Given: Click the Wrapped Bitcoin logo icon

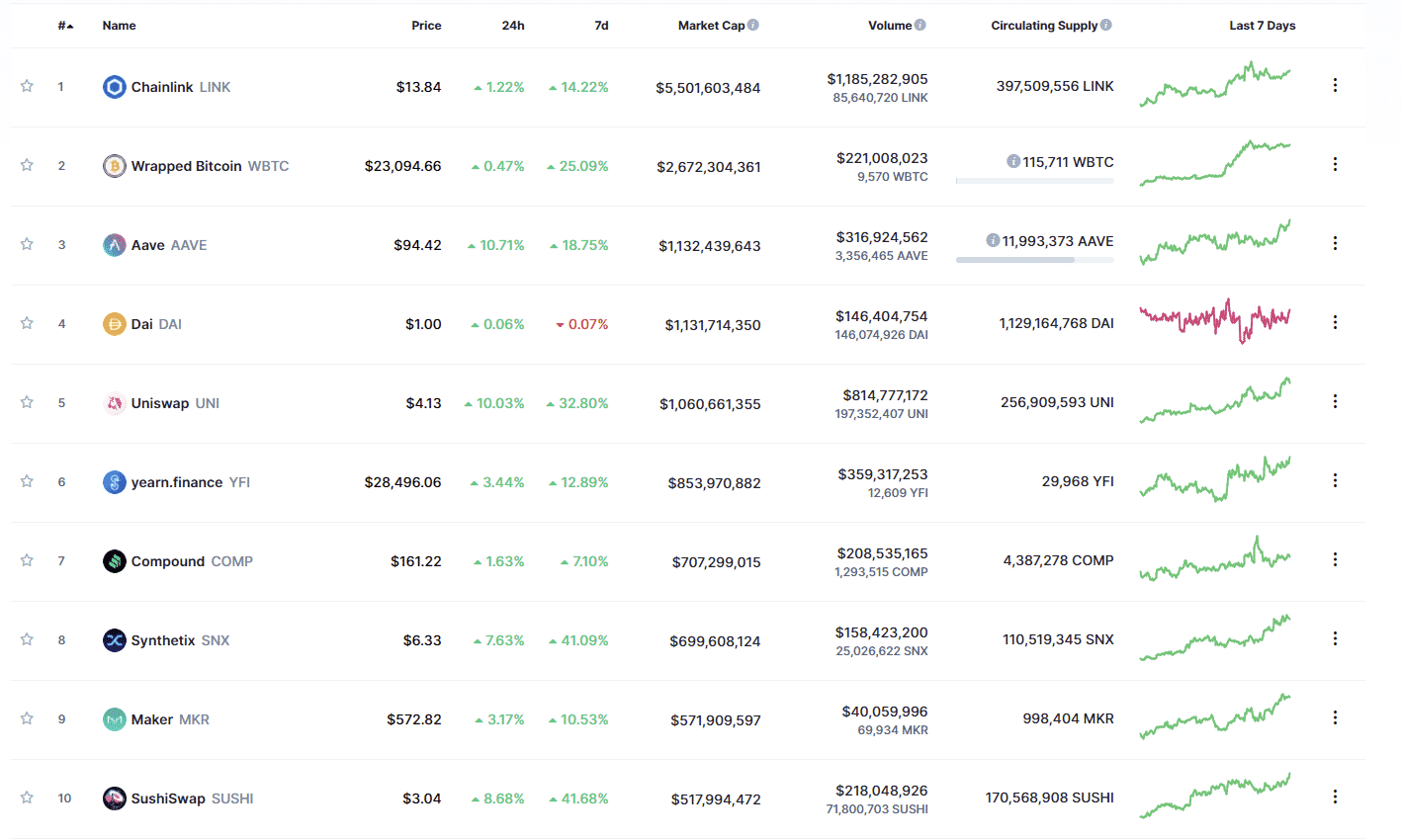Looking at the screenshot, I should click(x=115, y=166).
